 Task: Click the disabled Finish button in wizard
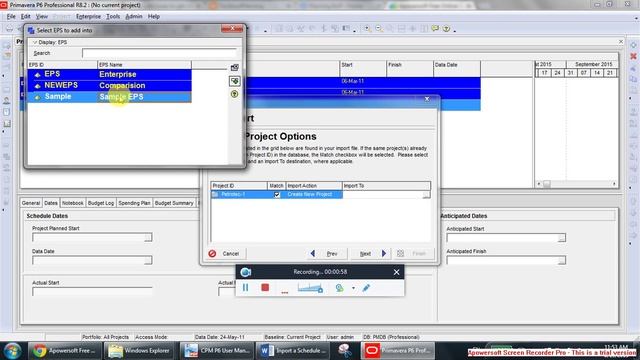click(x=413, y=253)
